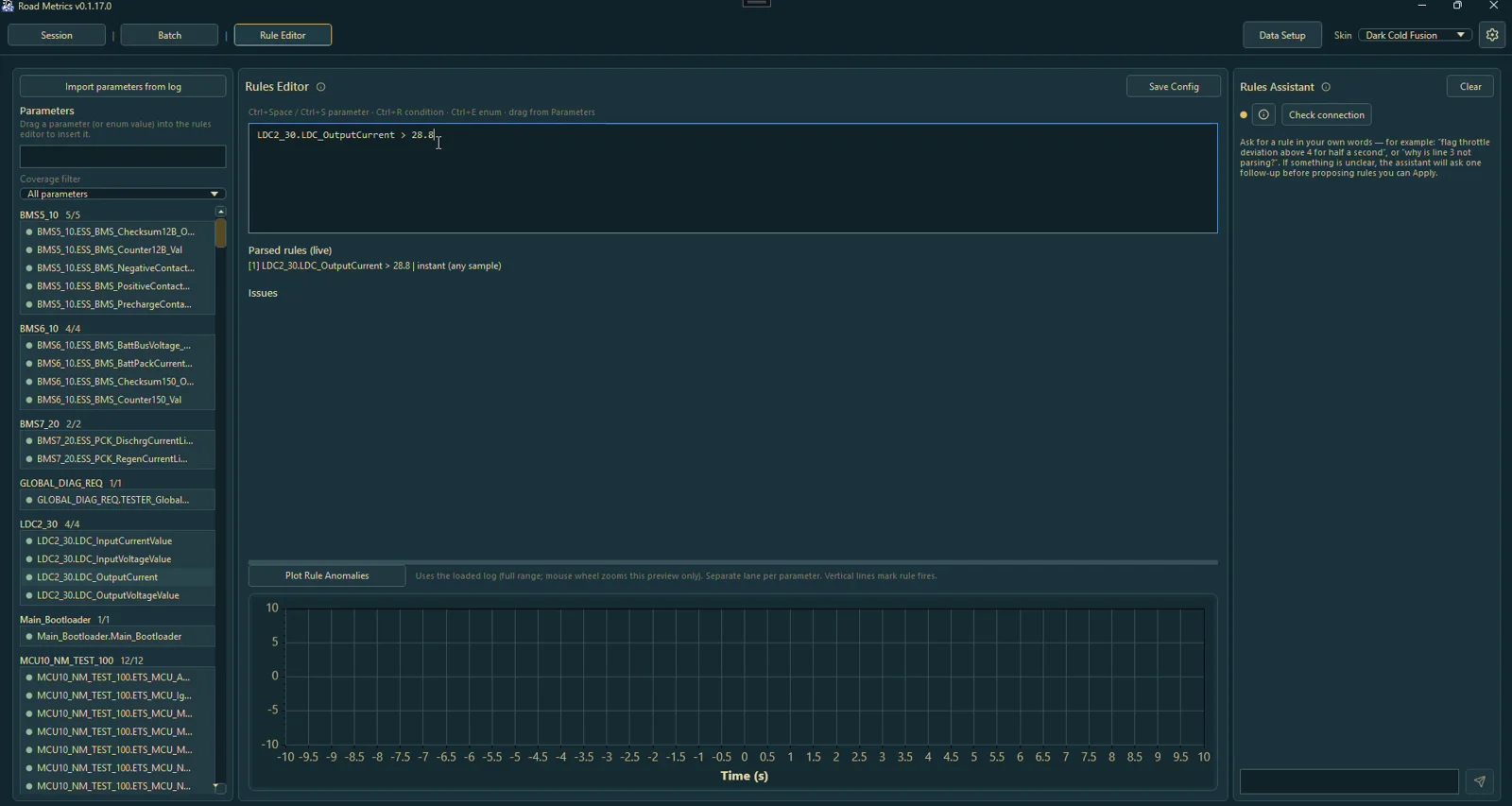Send the assistant message with the arrow icon
1512x806 pixels.
(1480, 781)
